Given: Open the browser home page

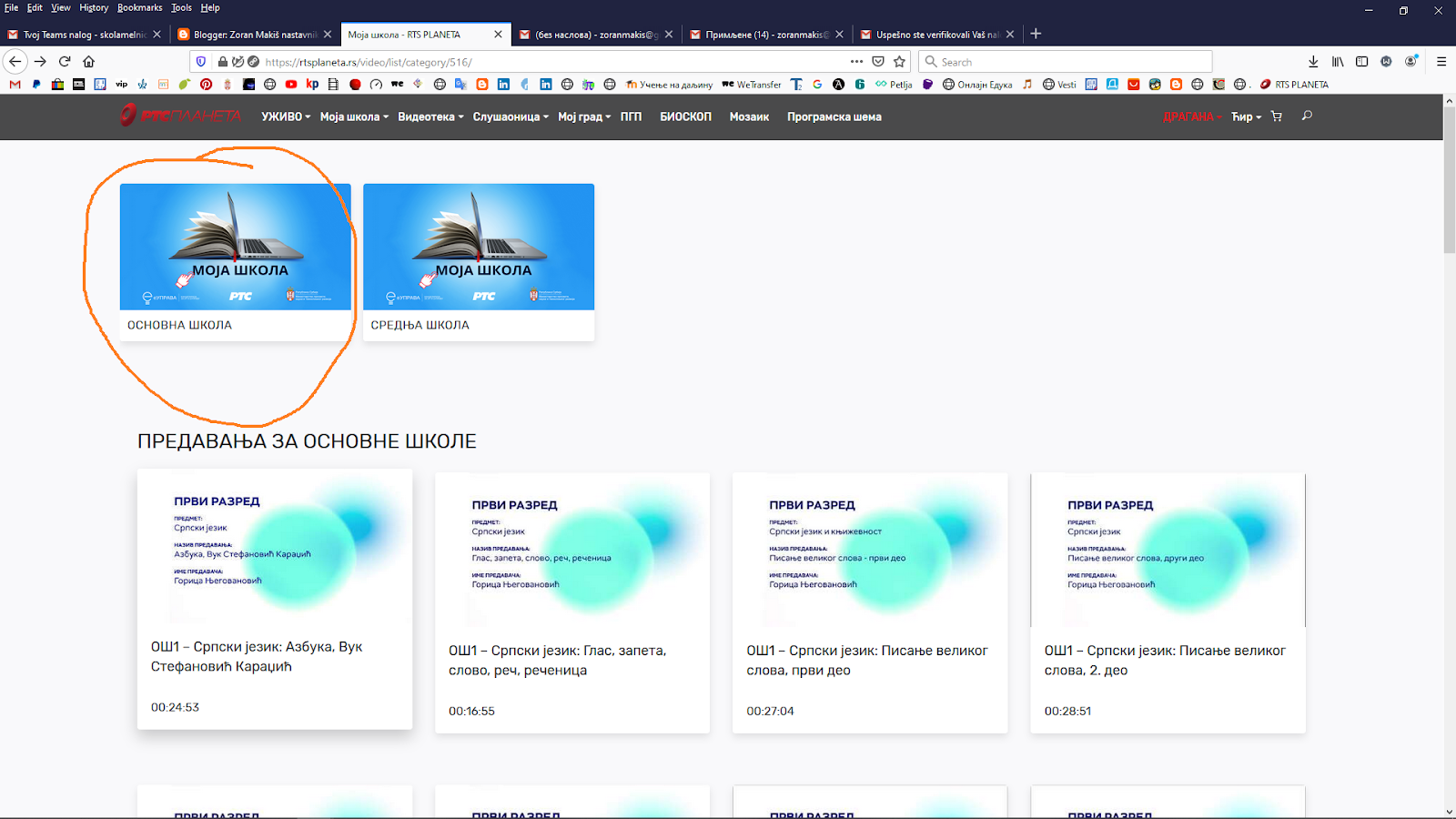Looking at the screenshot, I should (88, 62).
